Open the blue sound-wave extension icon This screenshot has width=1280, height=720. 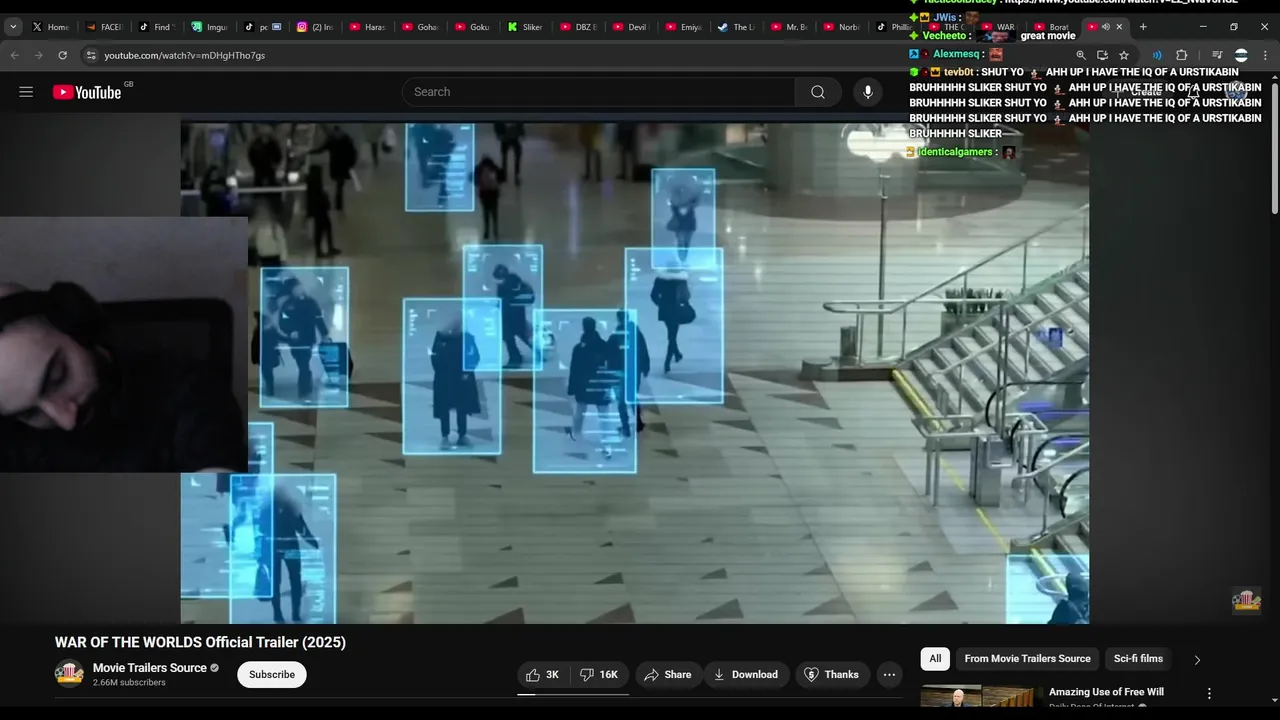[1157, 55]
